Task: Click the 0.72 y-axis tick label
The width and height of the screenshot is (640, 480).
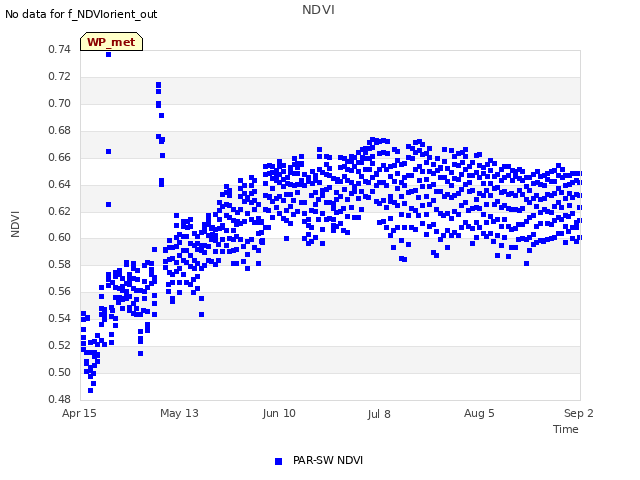Action: coord(60,76)
